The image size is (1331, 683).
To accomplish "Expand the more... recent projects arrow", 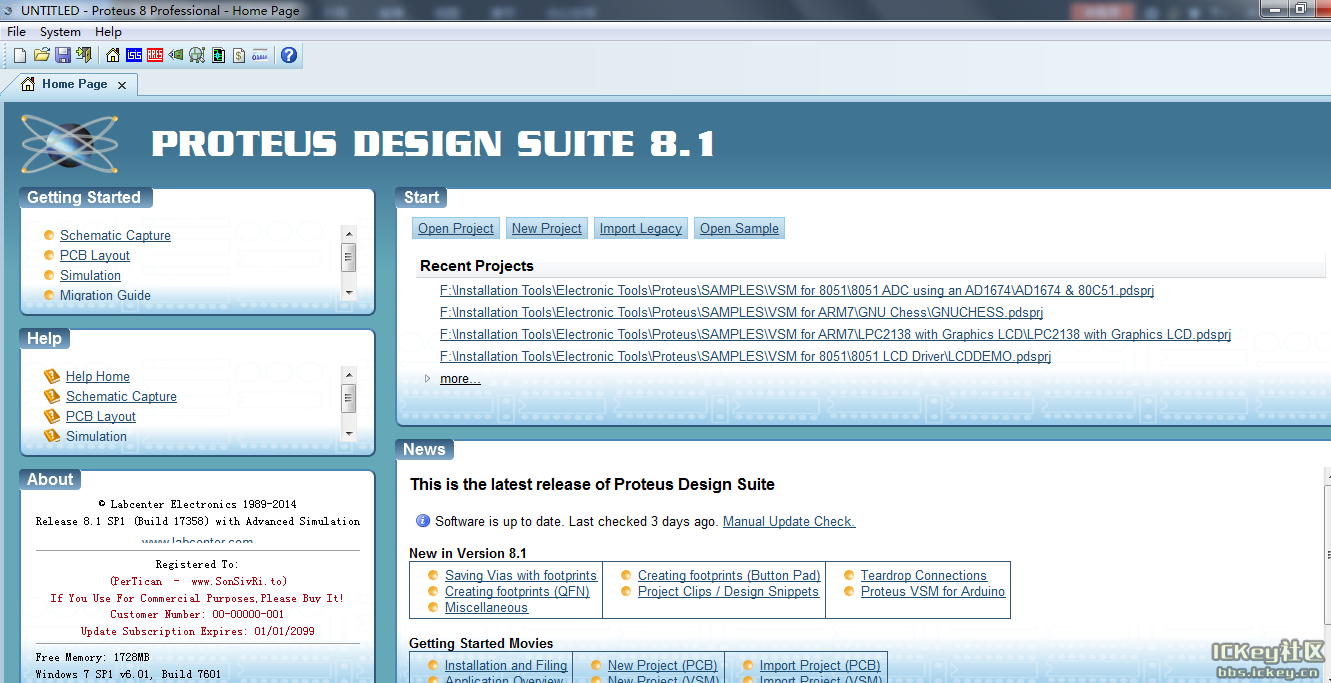I will point(428,379).
